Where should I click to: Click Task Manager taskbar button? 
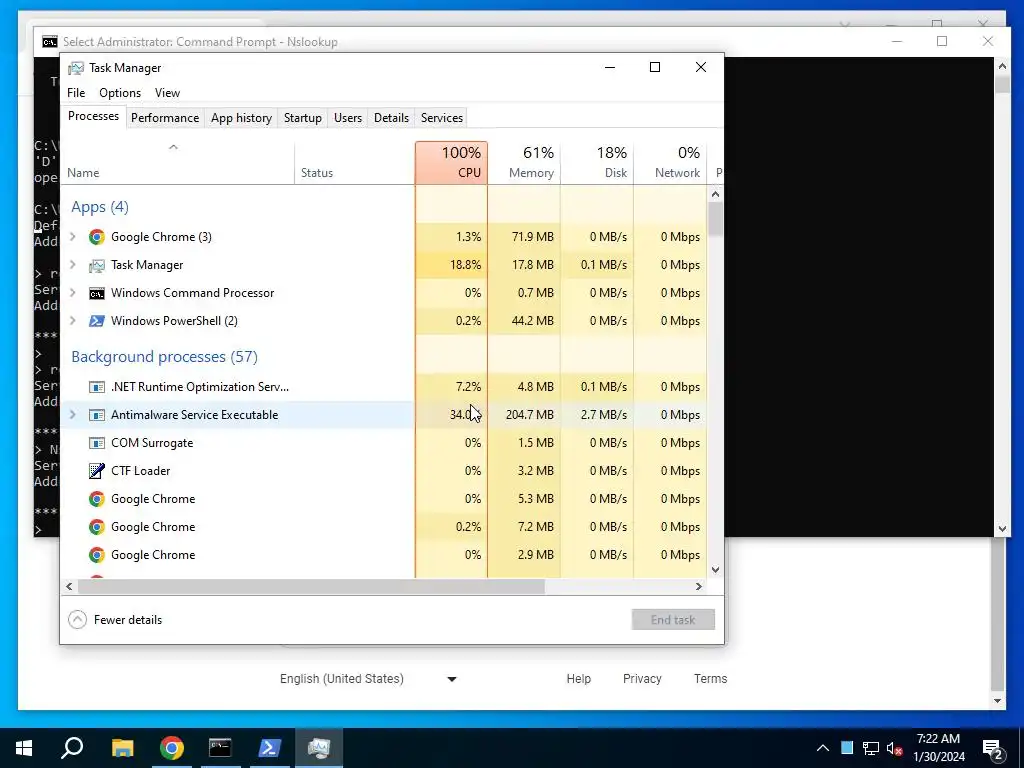point(319,748)
